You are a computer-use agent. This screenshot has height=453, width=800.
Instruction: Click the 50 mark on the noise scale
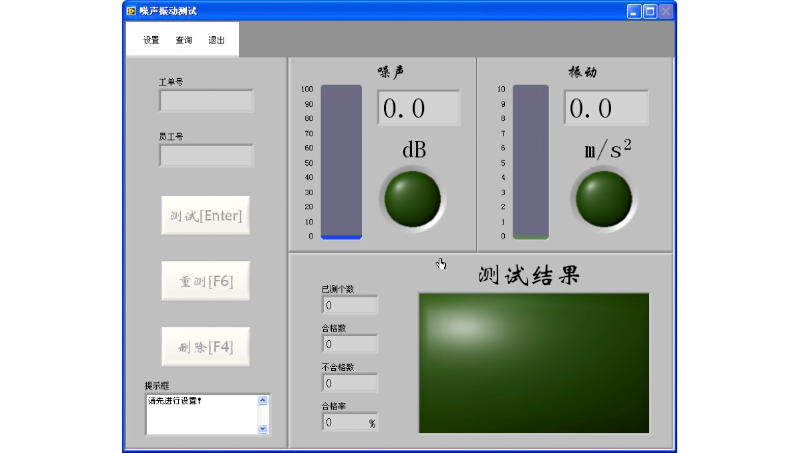click(309, 163)
